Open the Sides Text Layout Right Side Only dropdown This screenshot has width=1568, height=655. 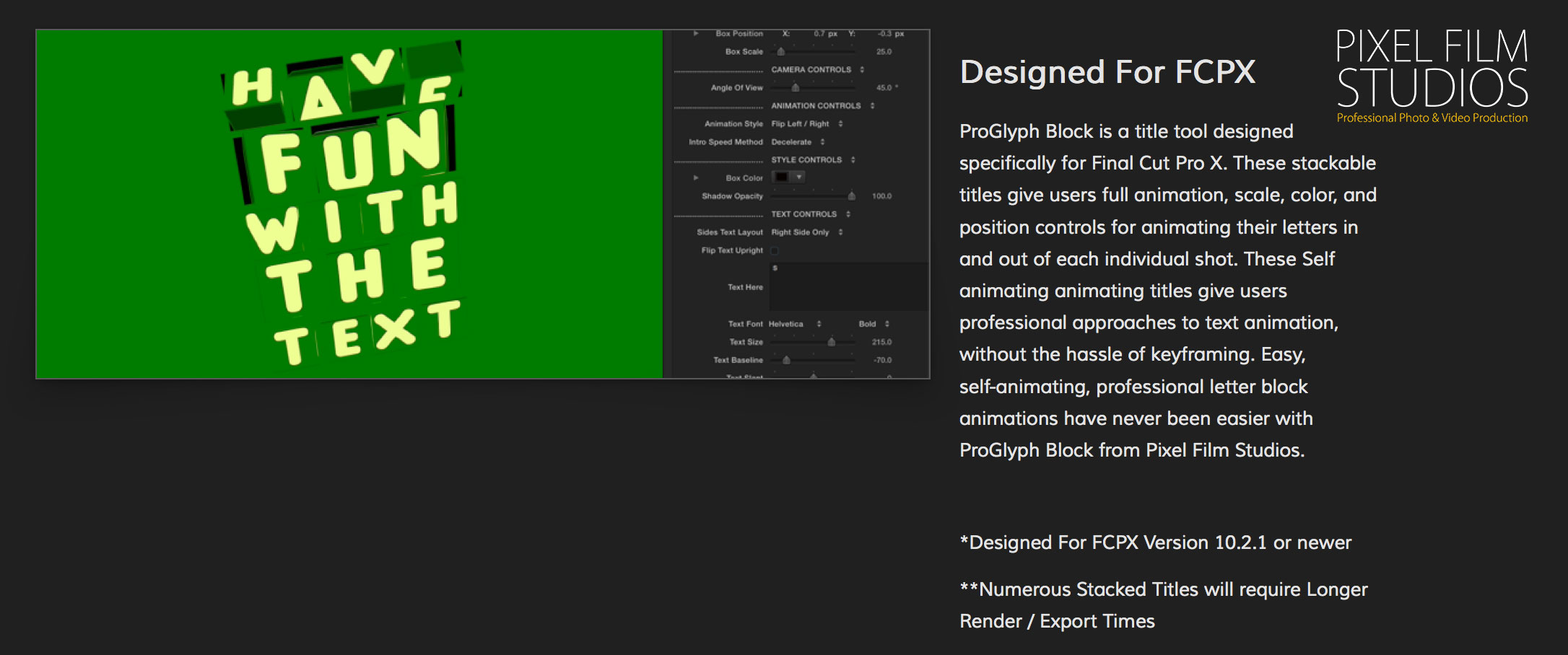coord(806,232)
